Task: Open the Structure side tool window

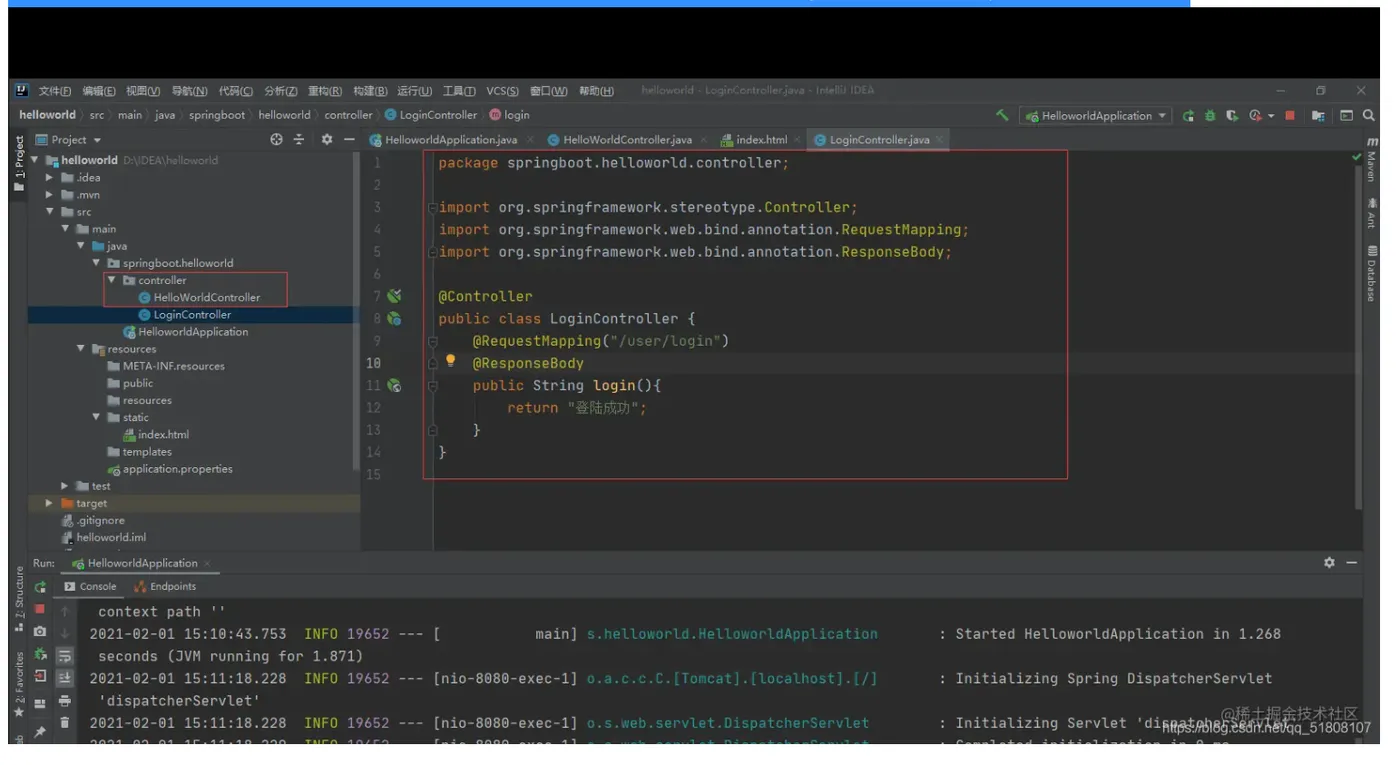Action: [x=18, y=598]
